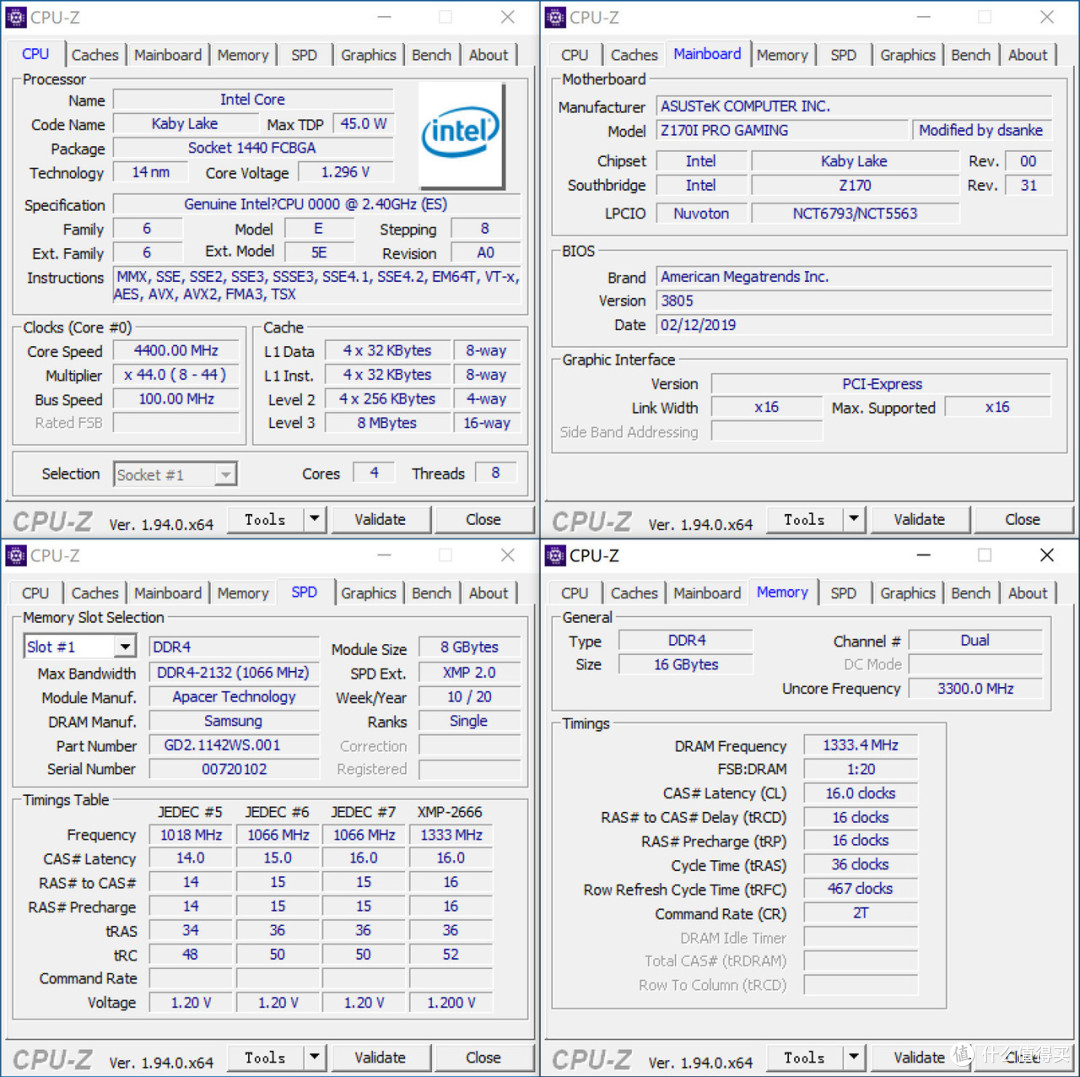Click the Tools button in the SPD window

click(265, 1057)
